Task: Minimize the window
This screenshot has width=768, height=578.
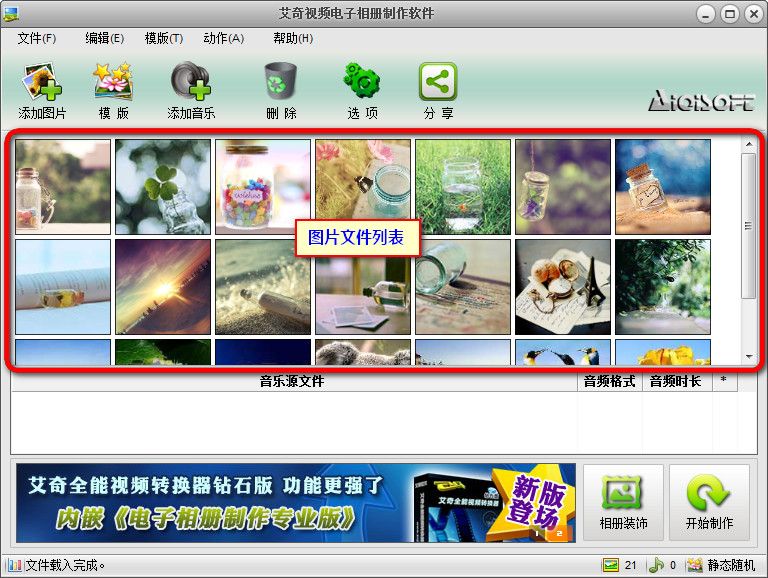Action: tap(706, 14)
